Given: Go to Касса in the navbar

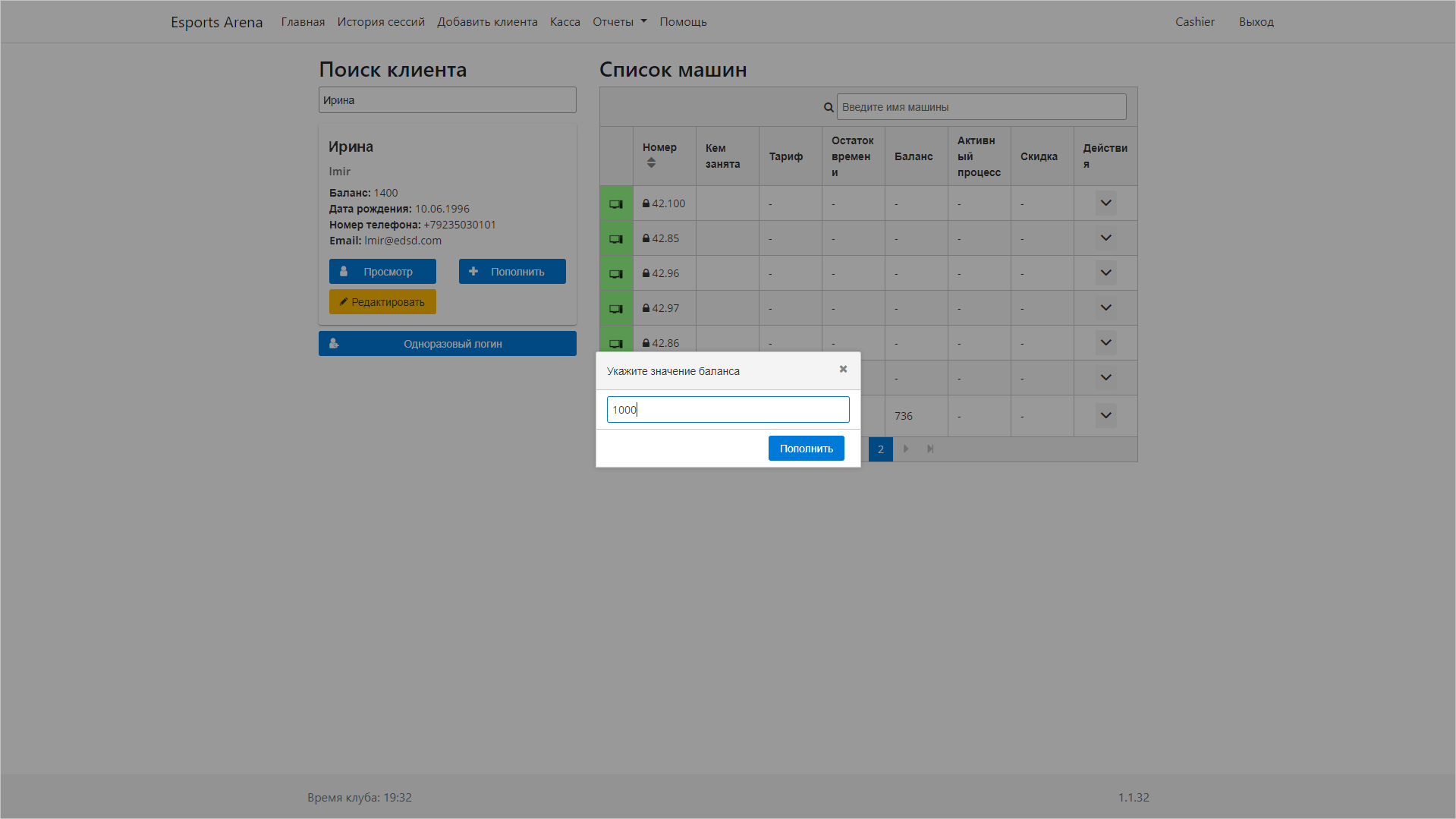Looking at the screenshot, I should pos(564,22).
